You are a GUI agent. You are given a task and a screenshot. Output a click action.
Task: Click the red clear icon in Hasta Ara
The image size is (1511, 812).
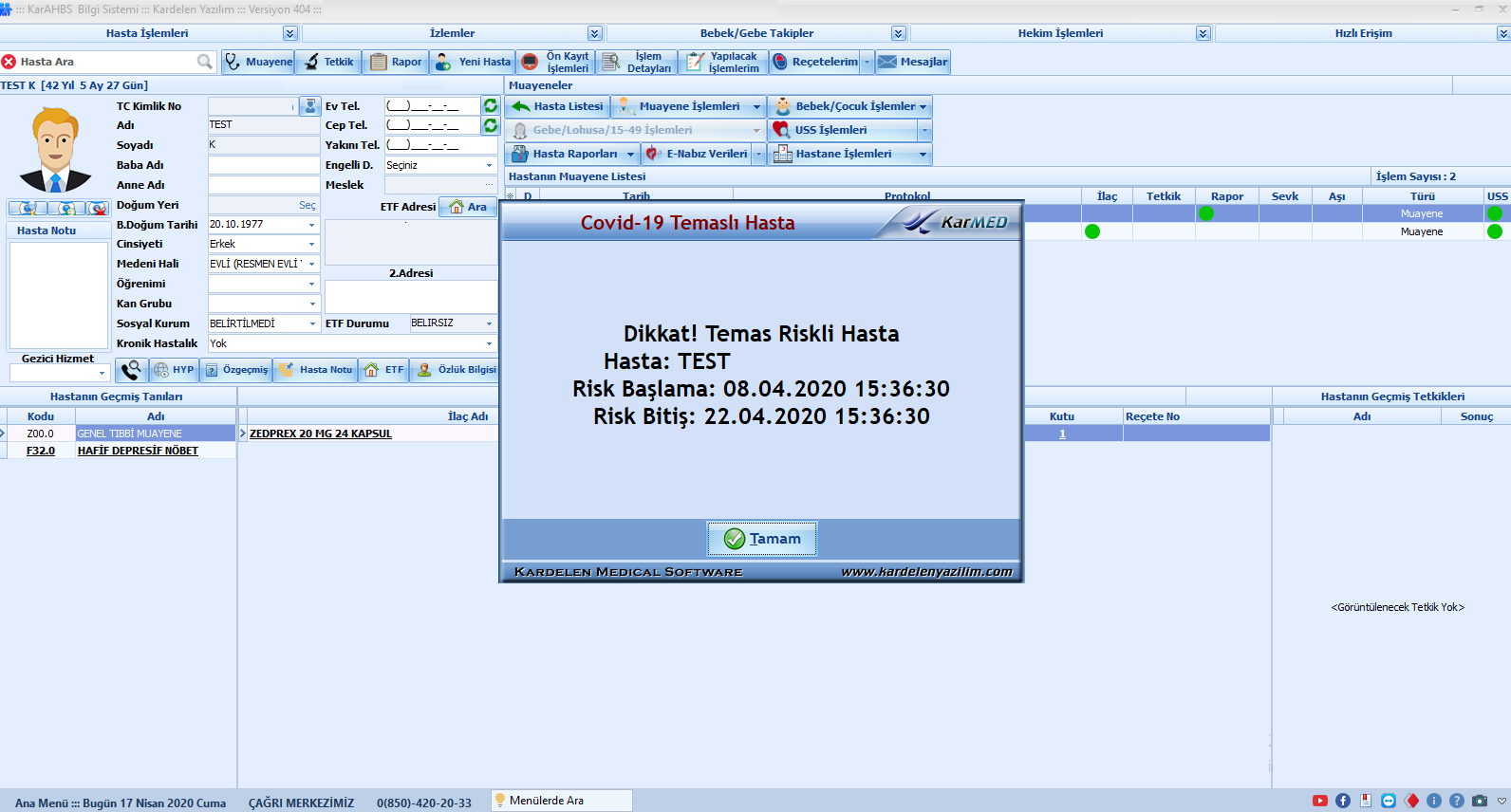[x=9, y=62]
